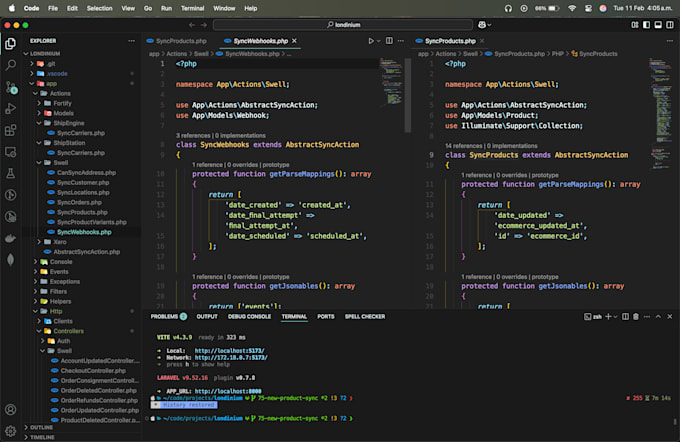Open the APP_URL localhost:8000 link
Image resolution: width=680 pixels, height=442 pixels.
(x=228, y=391)
